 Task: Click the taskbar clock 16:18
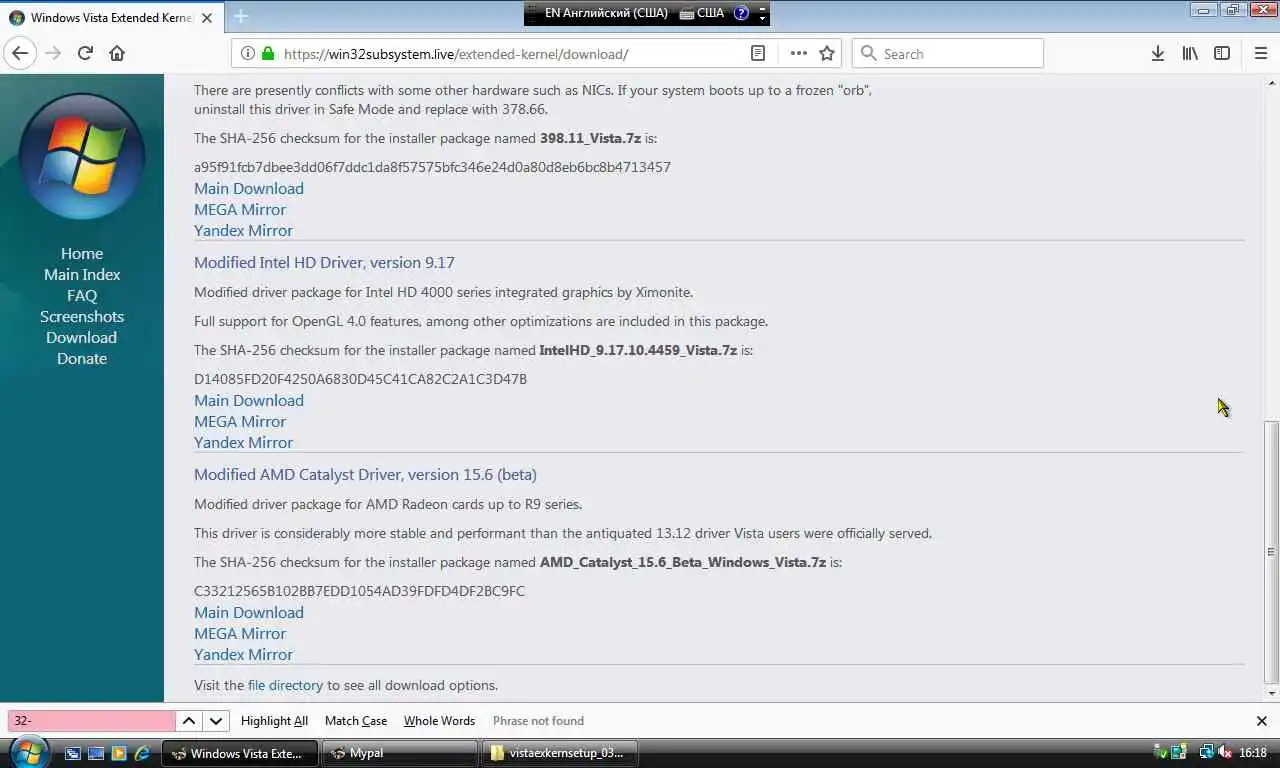(1253, 753)
